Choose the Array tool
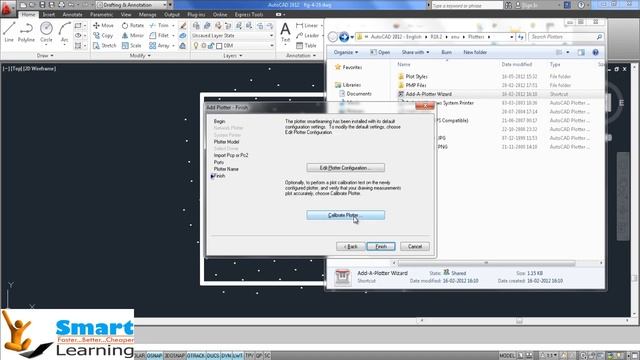640x360 pixels. [159, 46]
